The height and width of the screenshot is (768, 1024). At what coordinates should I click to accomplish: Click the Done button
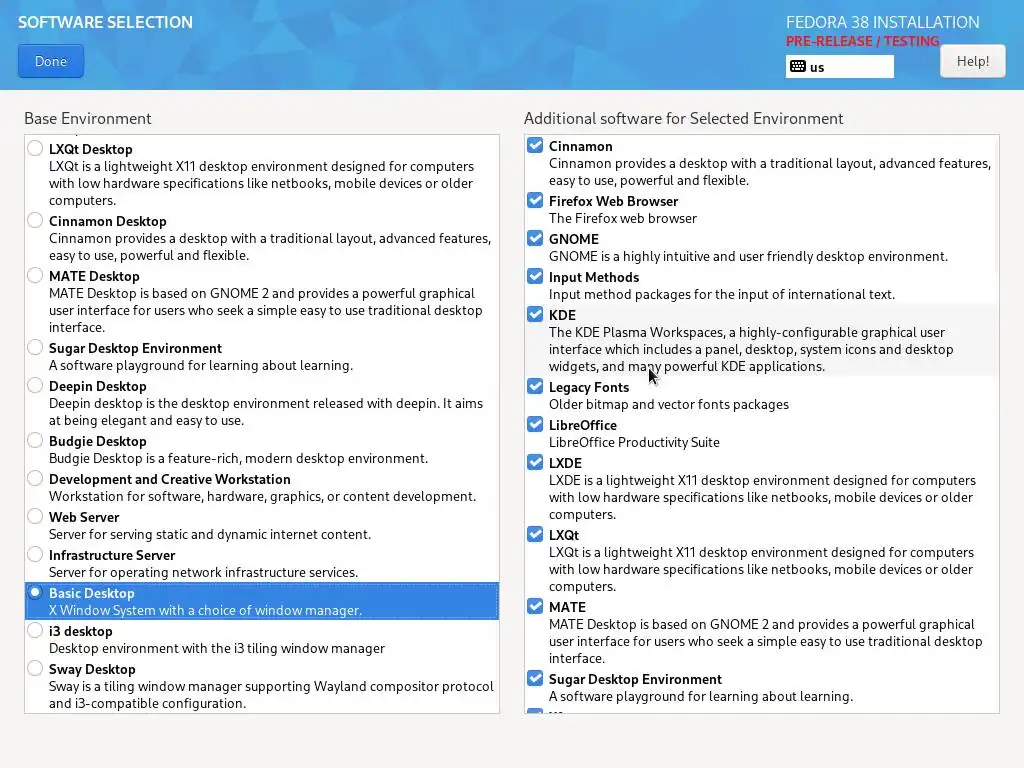click(51, 61)
